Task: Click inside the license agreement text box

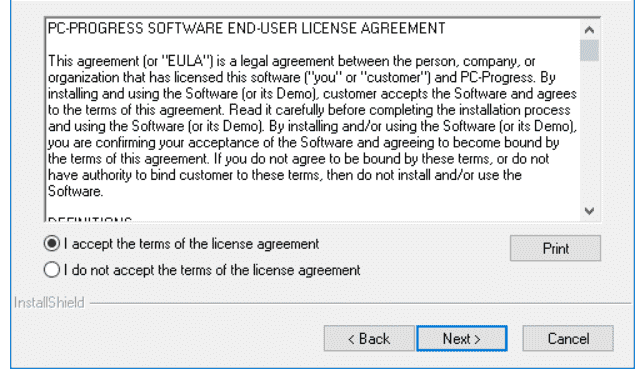Action: (313, 119)
